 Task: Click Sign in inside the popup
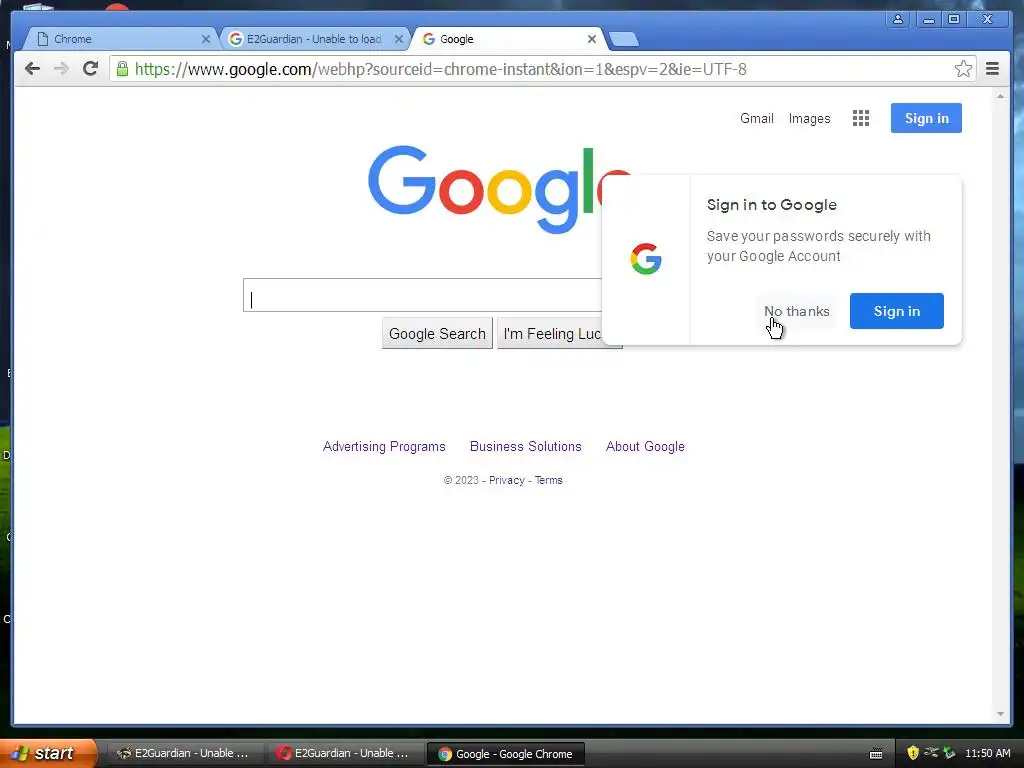click(897, 311)
